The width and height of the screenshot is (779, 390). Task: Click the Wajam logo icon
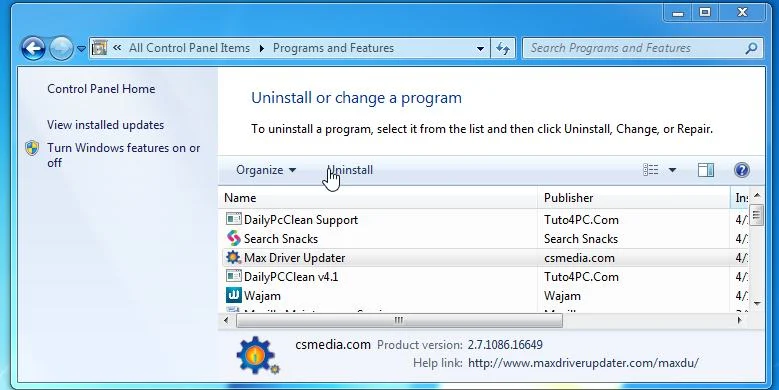234,295
